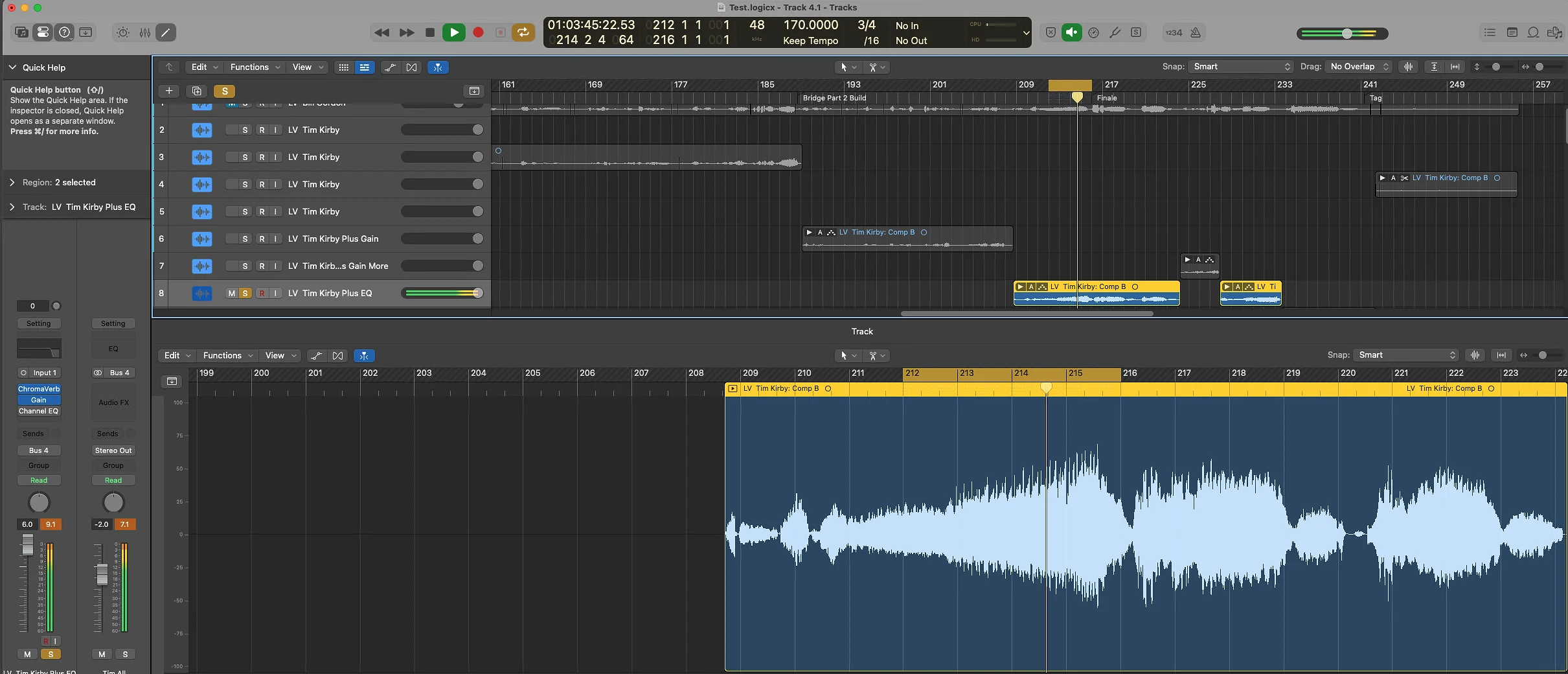Image resolution: width=1568 pixels, height=674 pixels.
Task: Open the LCD display mode dropdown arrow
Action: [x=1026, y=32]
